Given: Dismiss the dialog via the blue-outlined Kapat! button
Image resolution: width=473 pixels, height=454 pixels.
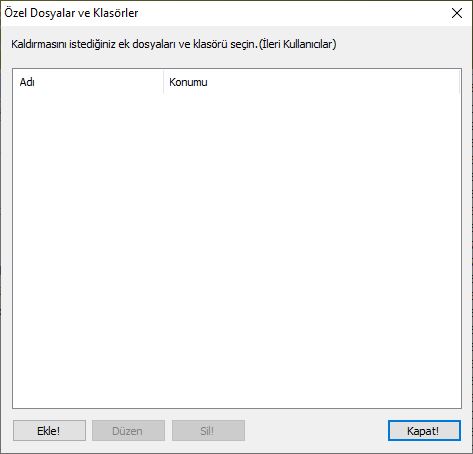Looking at the screenshot, I should point(424,431).
